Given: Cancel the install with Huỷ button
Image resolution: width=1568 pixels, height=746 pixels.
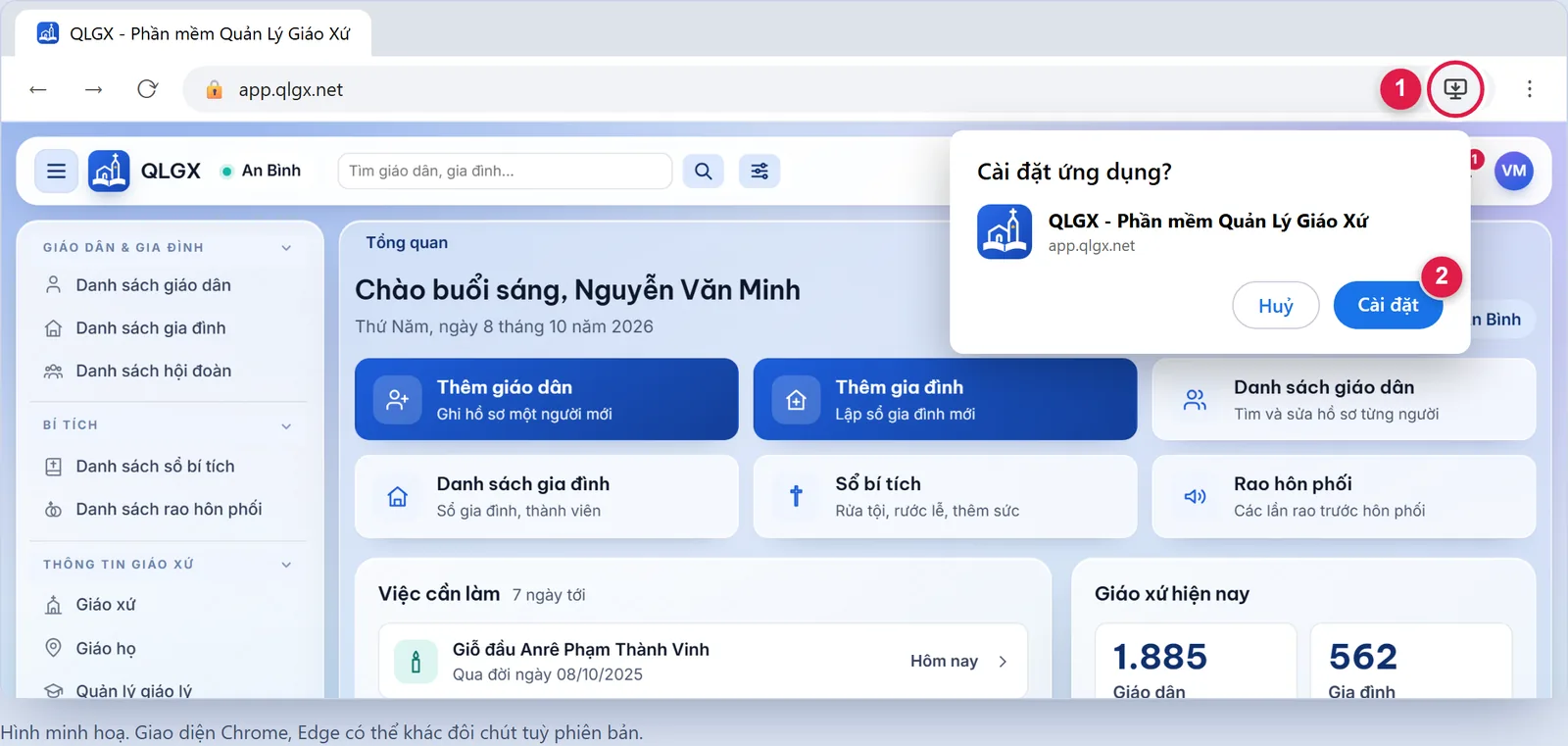Looking at the screenshot, I should pos(1276,306).
